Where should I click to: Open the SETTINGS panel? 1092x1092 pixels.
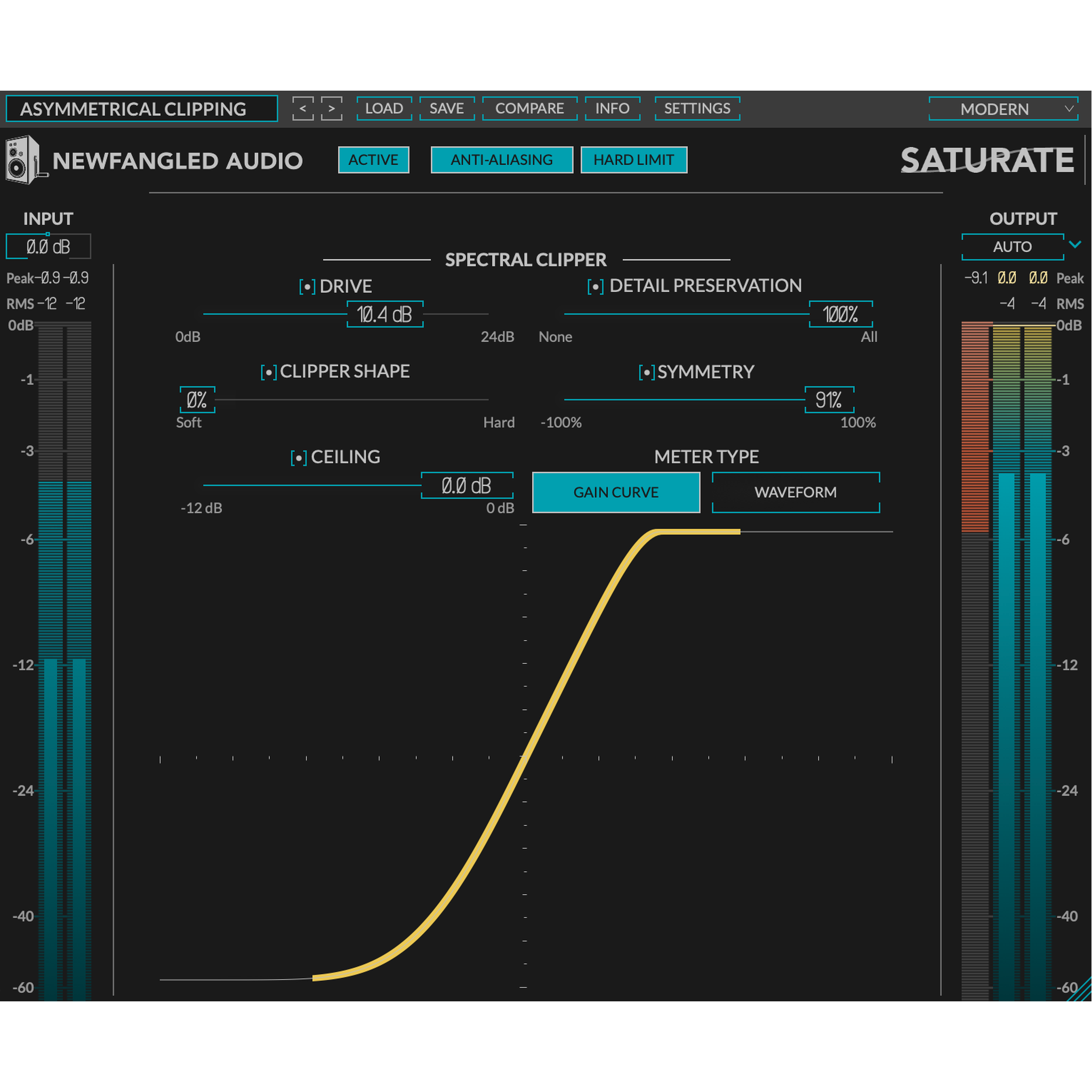pos(697,109)
